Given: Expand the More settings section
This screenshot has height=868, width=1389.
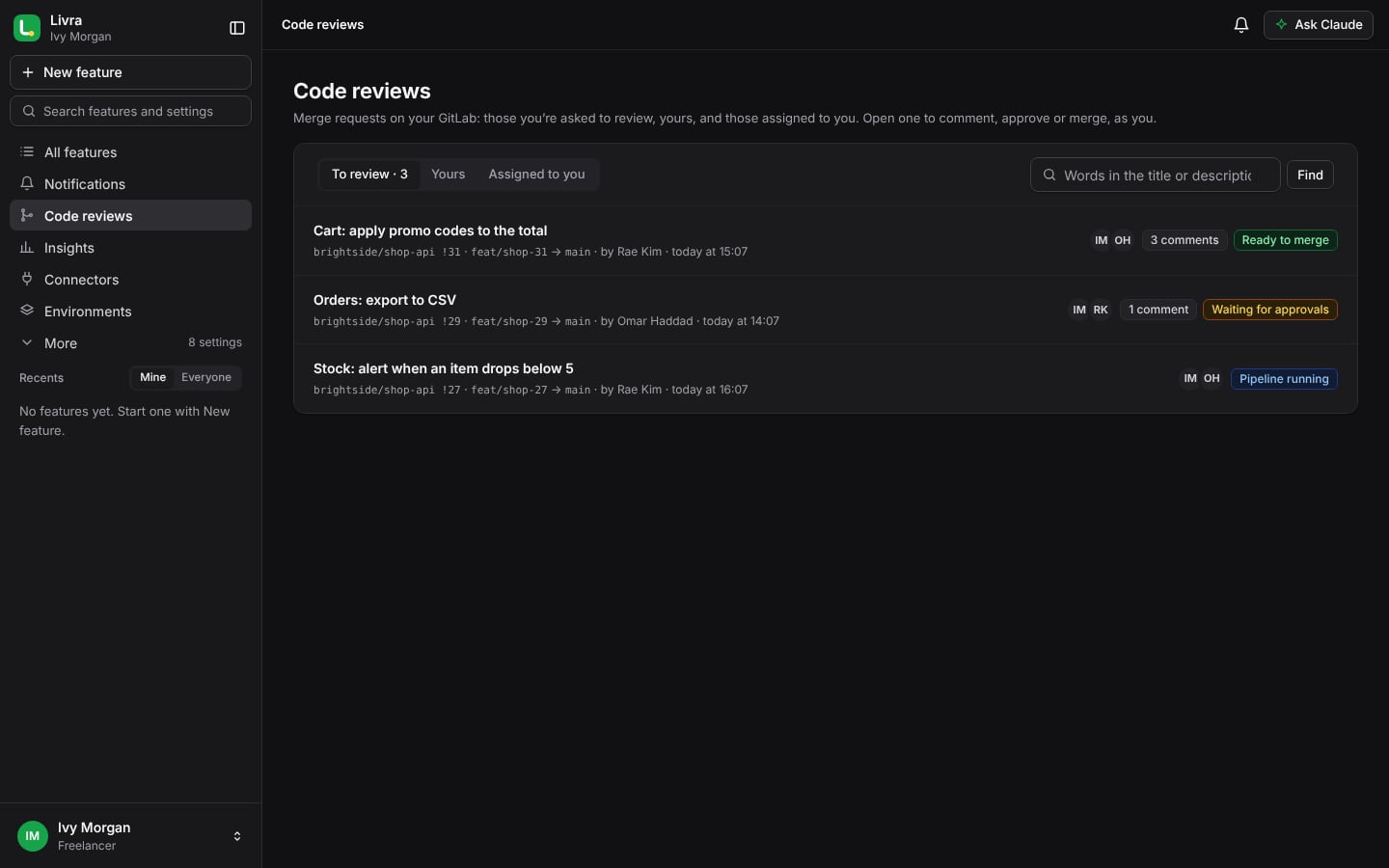Looking at the screenshot, I should point(130,343).
